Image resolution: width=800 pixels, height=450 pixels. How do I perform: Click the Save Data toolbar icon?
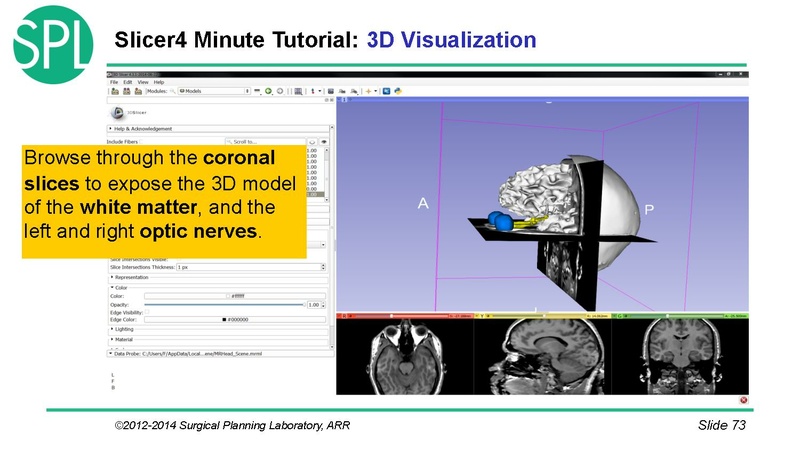[x=138, y=91]
